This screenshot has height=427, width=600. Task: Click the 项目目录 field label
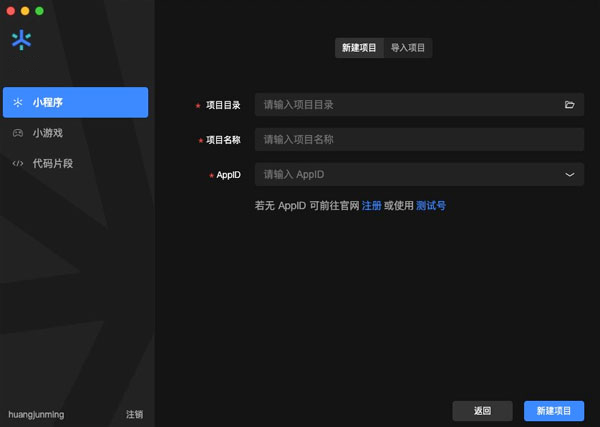click(223, 105)
